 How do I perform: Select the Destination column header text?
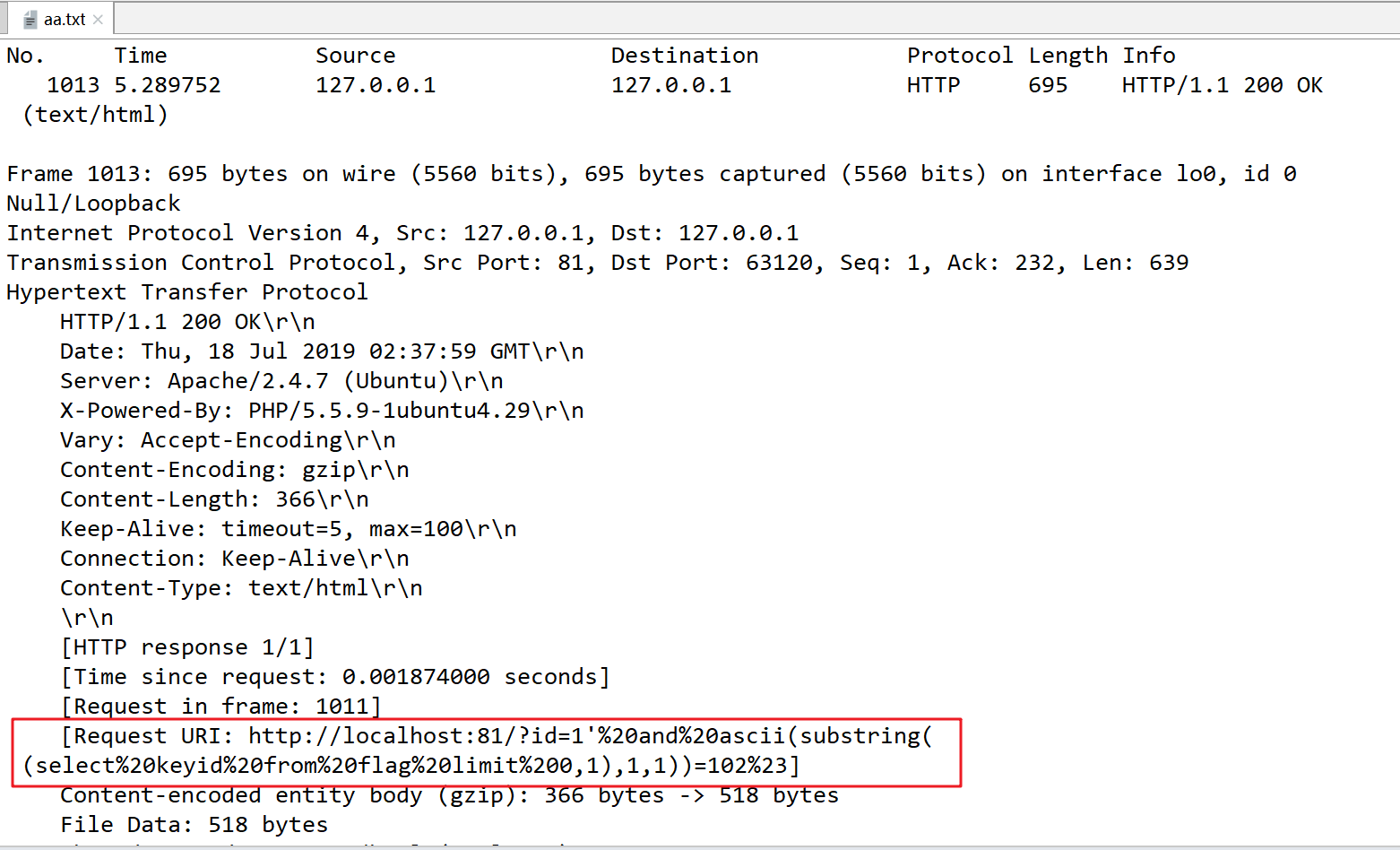tap(685, 55)
